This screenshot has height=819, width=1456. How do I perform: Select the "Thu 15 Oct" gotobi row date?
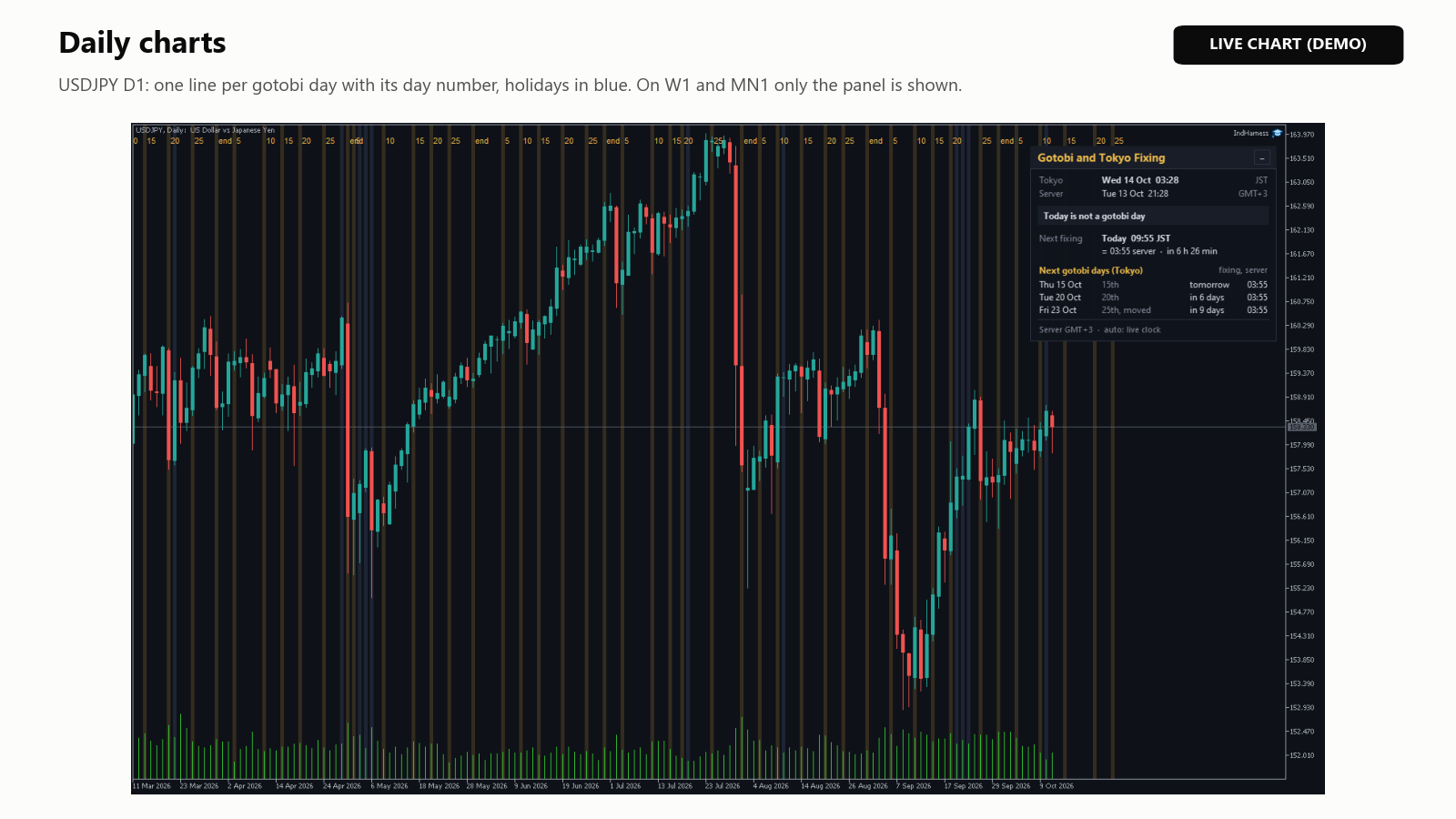coord(1060,285)
